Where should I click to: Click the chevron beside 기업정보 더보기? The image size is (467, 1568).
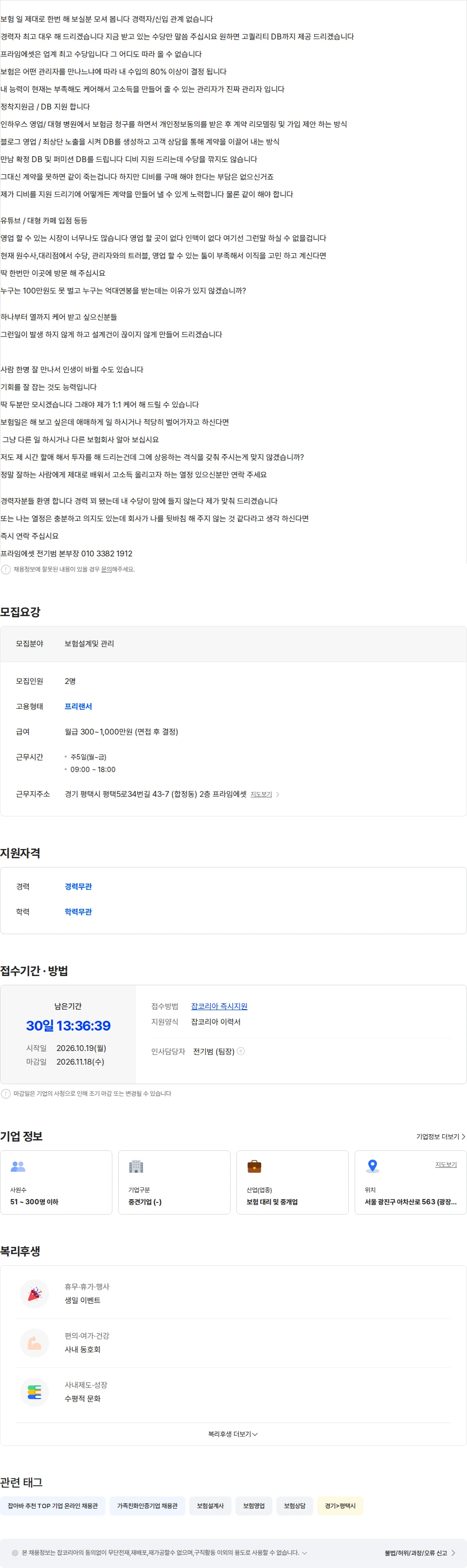coord(463,1136)
